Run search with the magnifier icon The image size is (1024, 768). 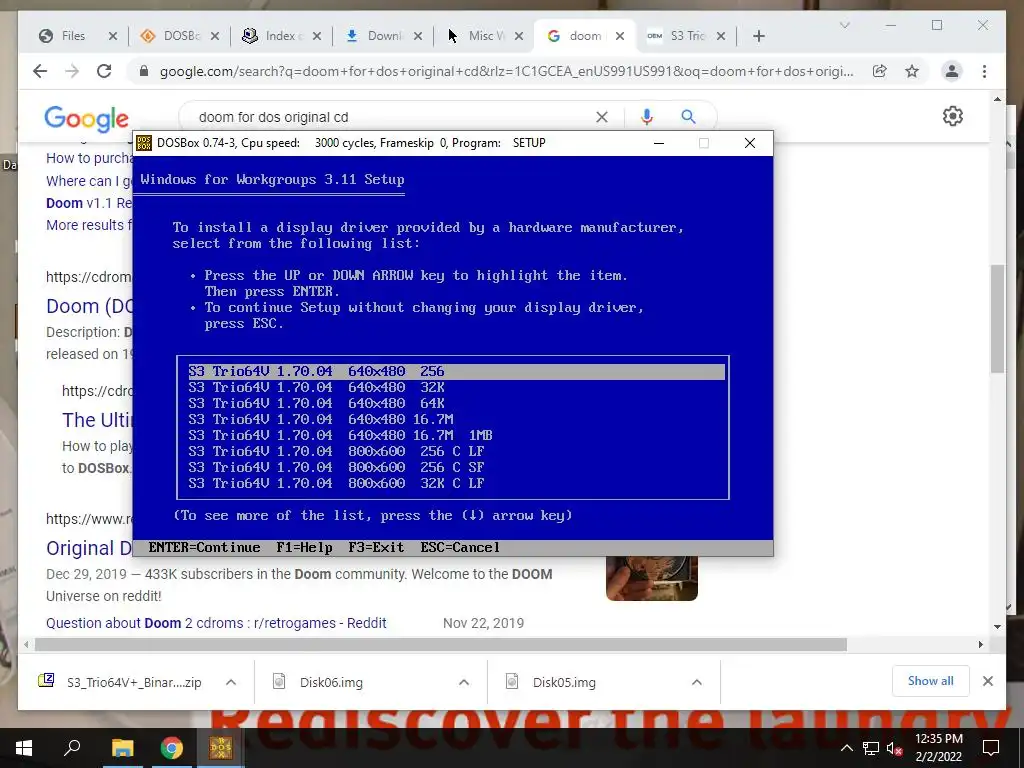click(688, 117)
